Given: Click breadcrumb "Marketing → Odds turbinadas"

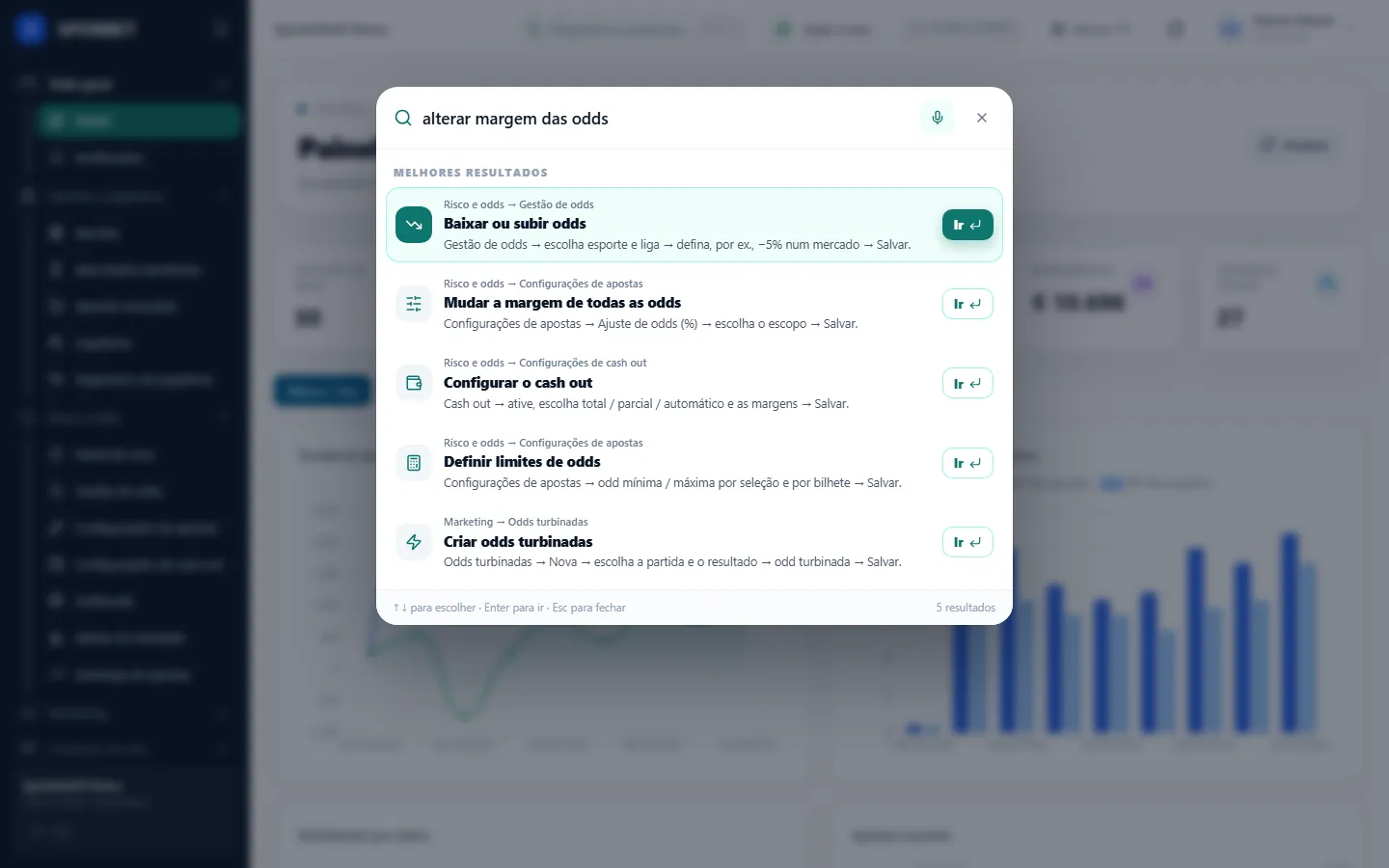Looking at the screenshot, I should (516, 522).
